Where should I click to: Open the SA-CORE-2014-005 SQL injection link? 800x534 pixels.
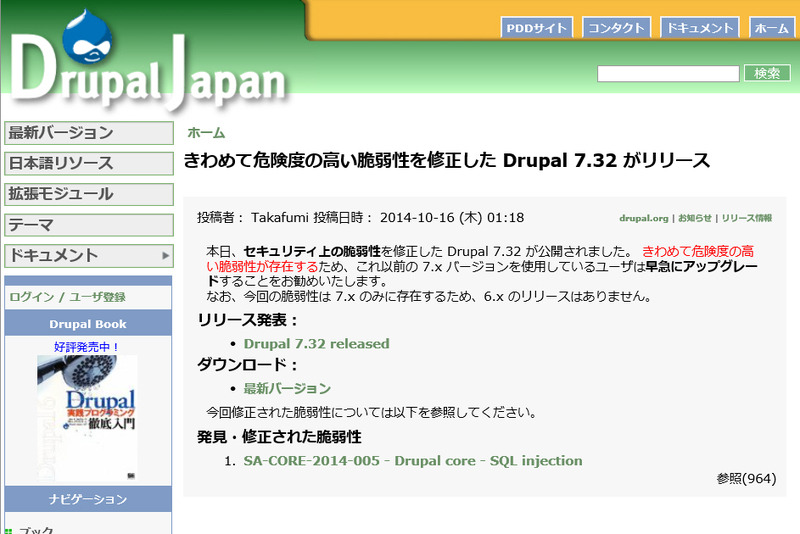point(412,461)
